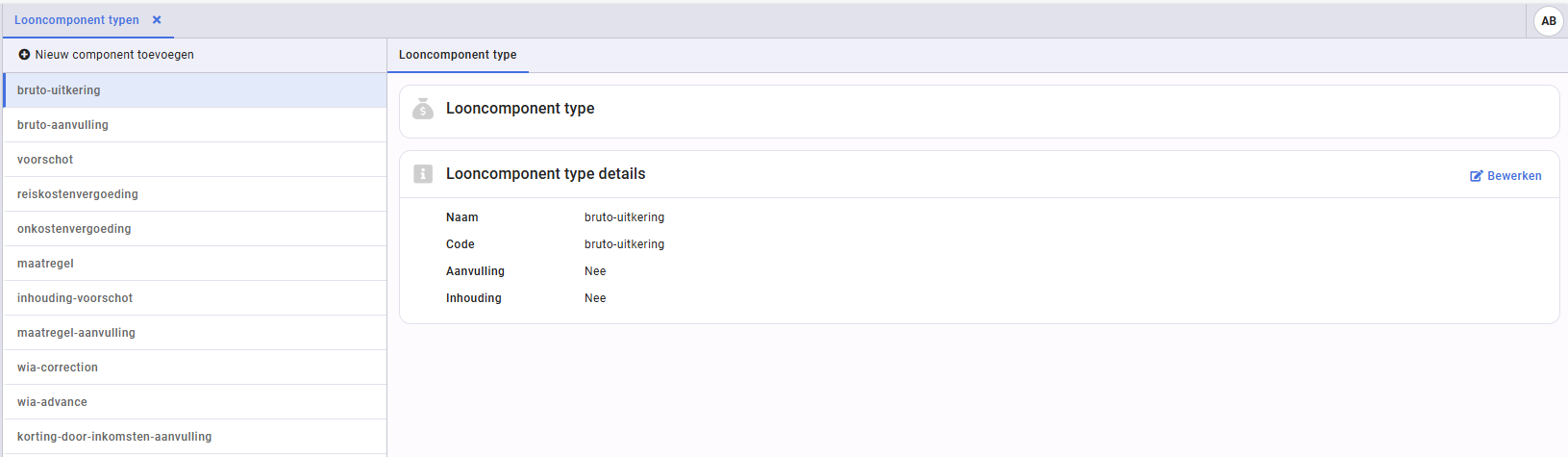
Task: Click the Bewerken pencil edit icon
Action: click(1476, 176)
